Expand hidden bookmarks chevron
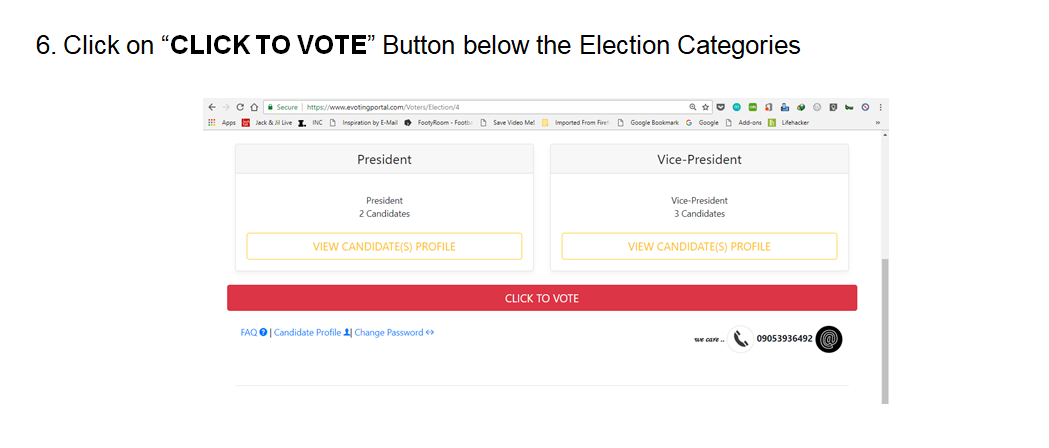Screen dimensions: 1049x448 coord(878,122)
